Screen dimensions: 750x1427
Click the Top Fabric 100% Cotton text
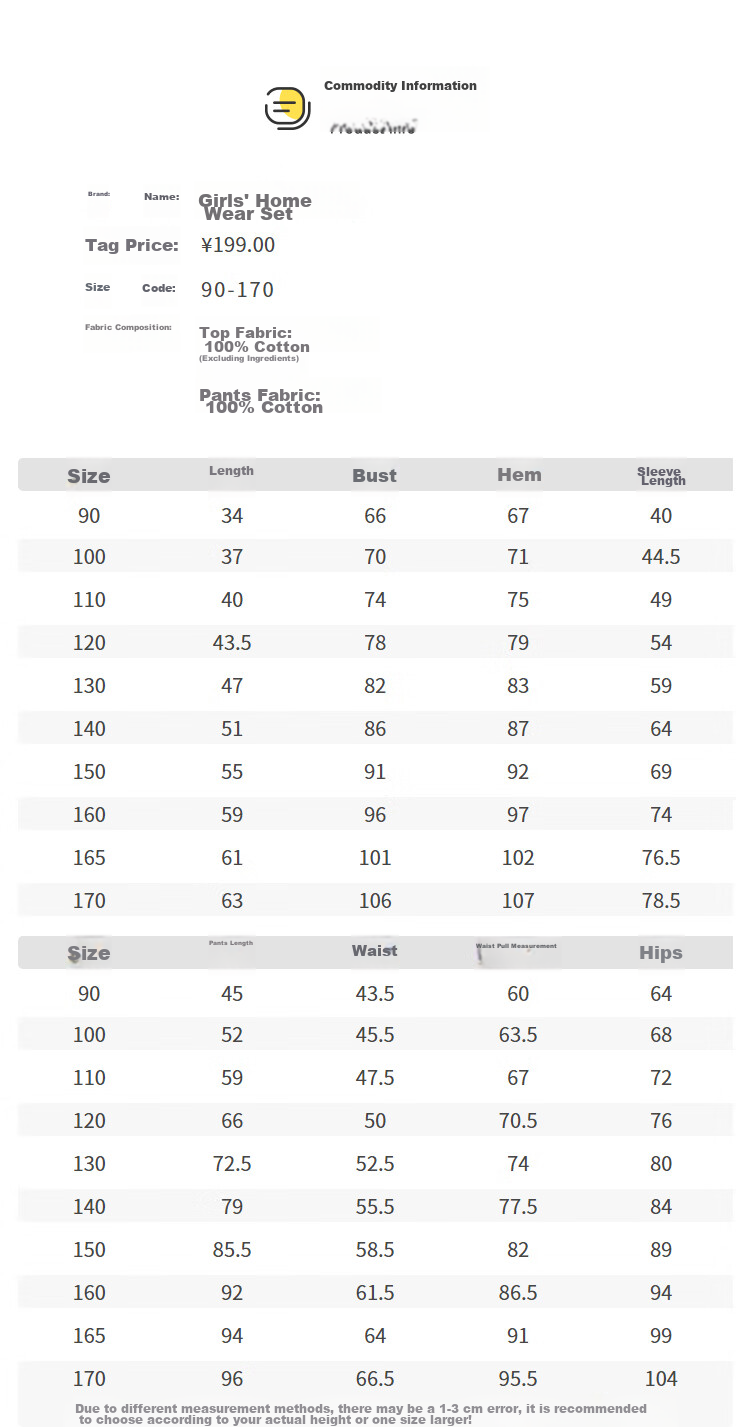click(254, 340)
